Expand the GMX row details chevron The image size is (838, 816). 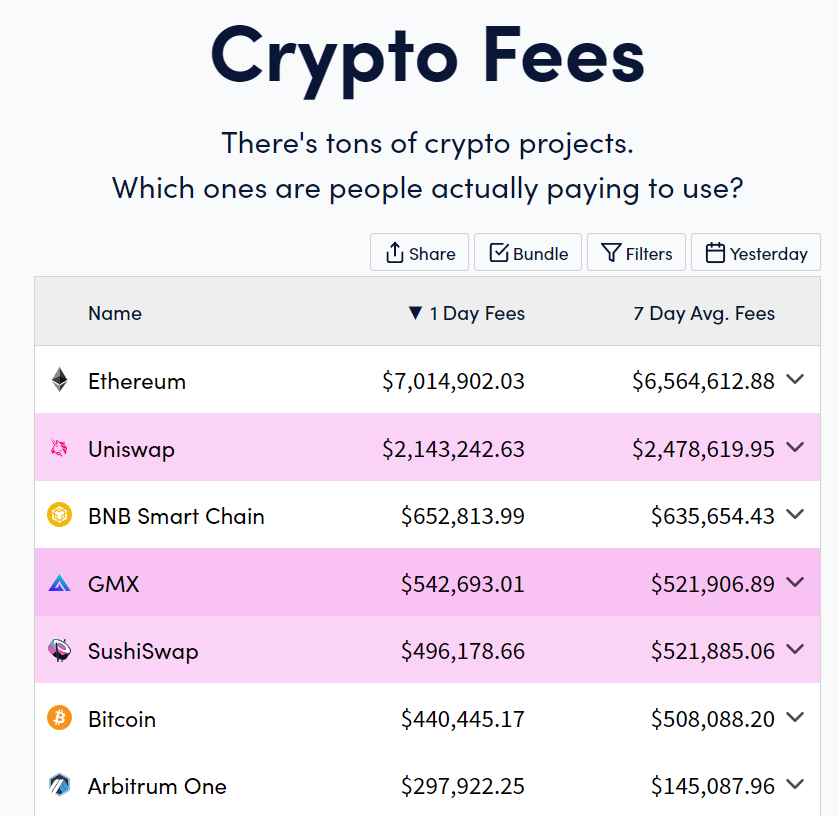click(795, 582)
